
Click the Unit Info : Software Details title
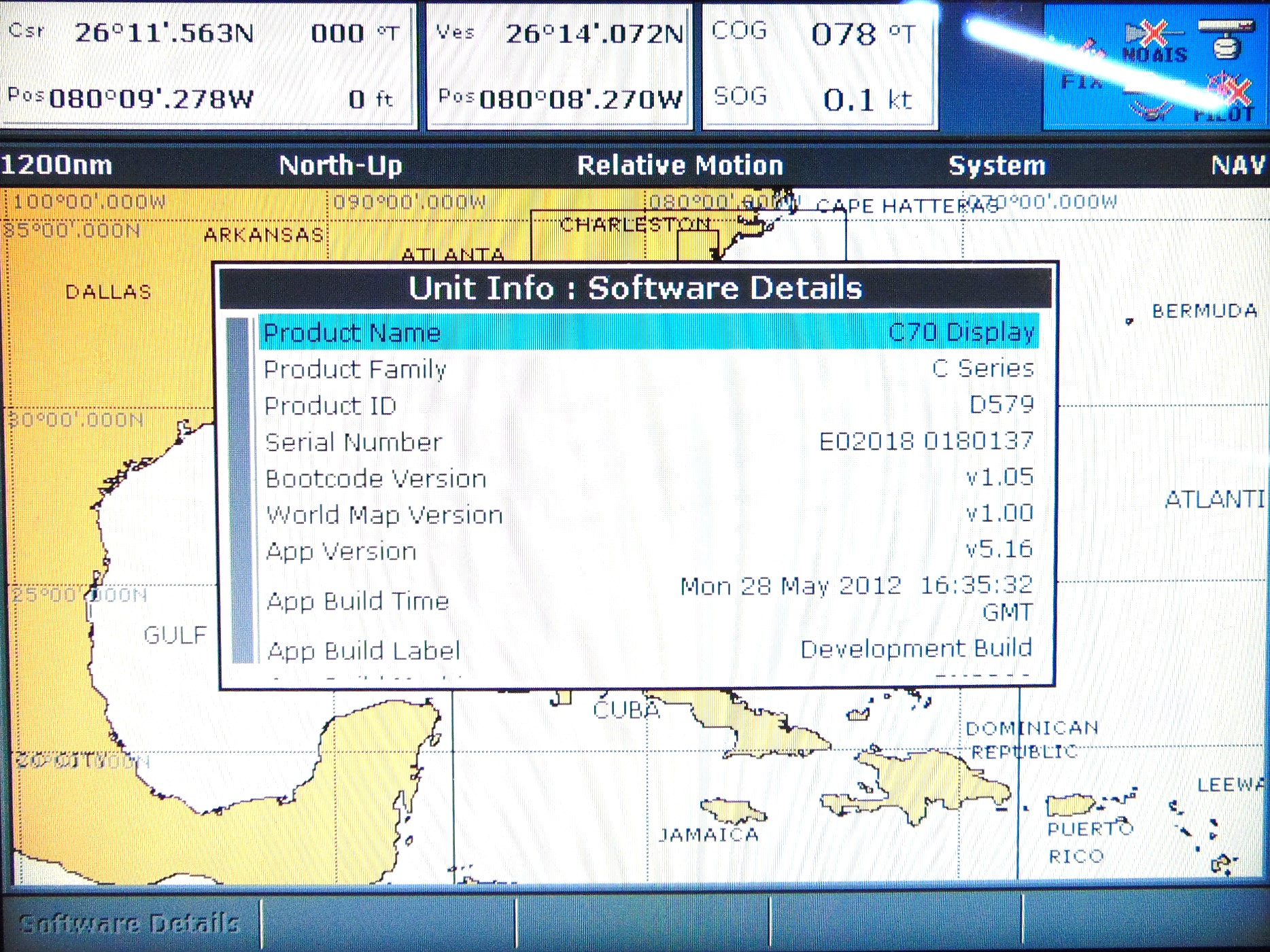click(x=636, y=288)
